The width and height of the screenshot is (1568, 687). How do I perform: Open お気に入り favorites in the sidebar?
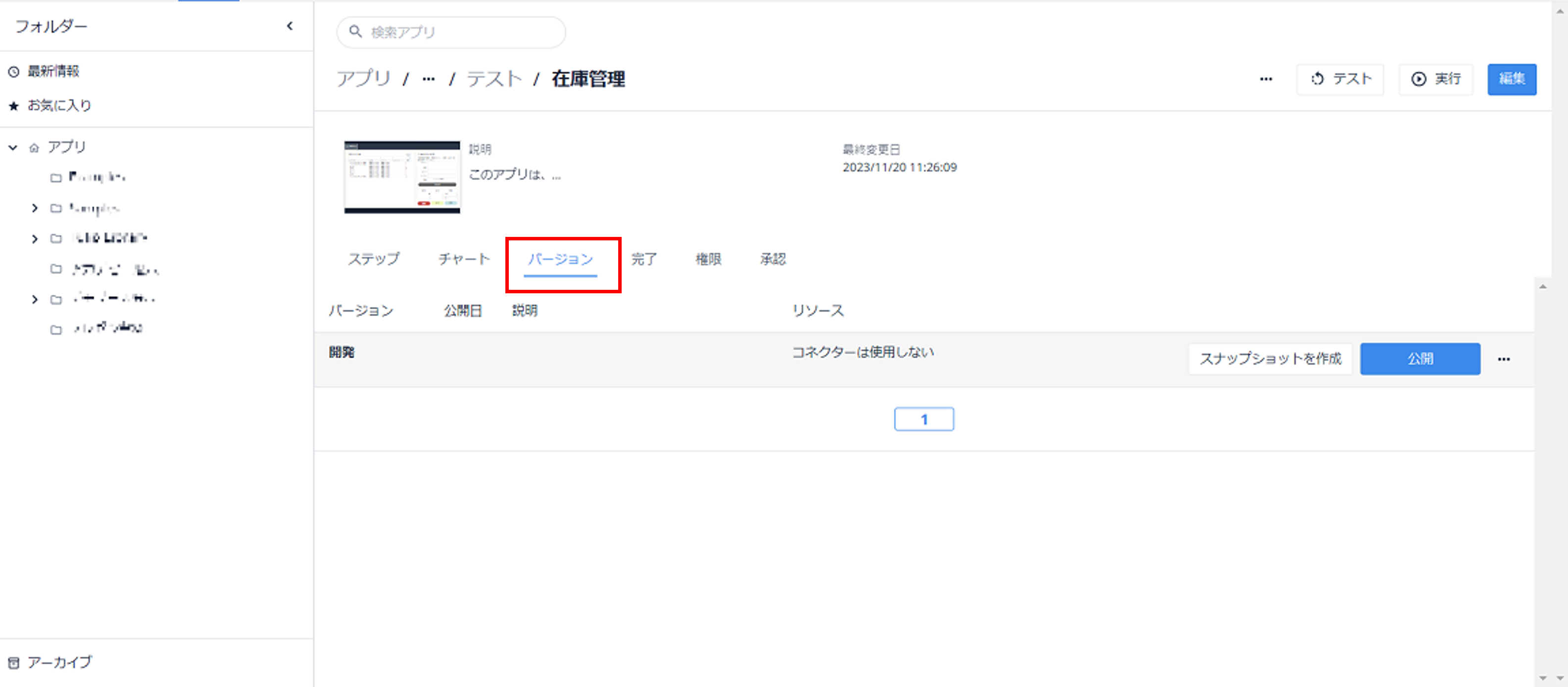(59, 105)
